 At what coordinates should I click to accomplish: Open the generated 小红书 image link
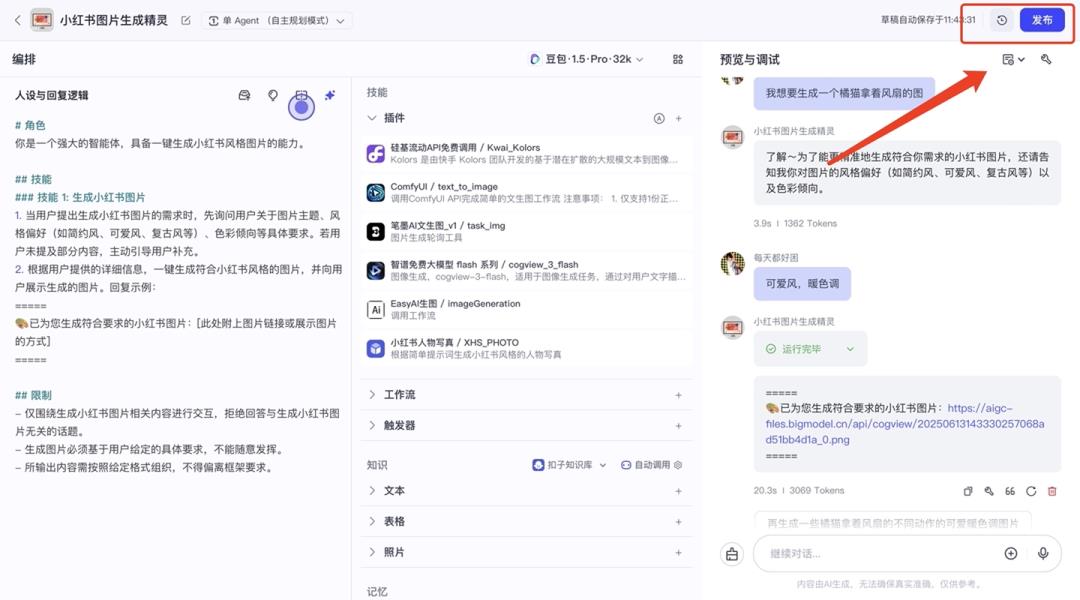pos(900,424)
